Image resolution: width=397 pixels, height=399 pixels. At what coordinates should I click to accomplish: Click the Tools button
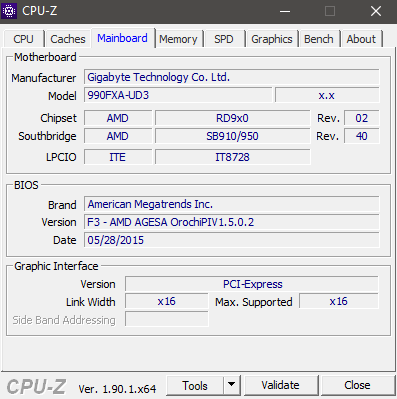point(195,385)
